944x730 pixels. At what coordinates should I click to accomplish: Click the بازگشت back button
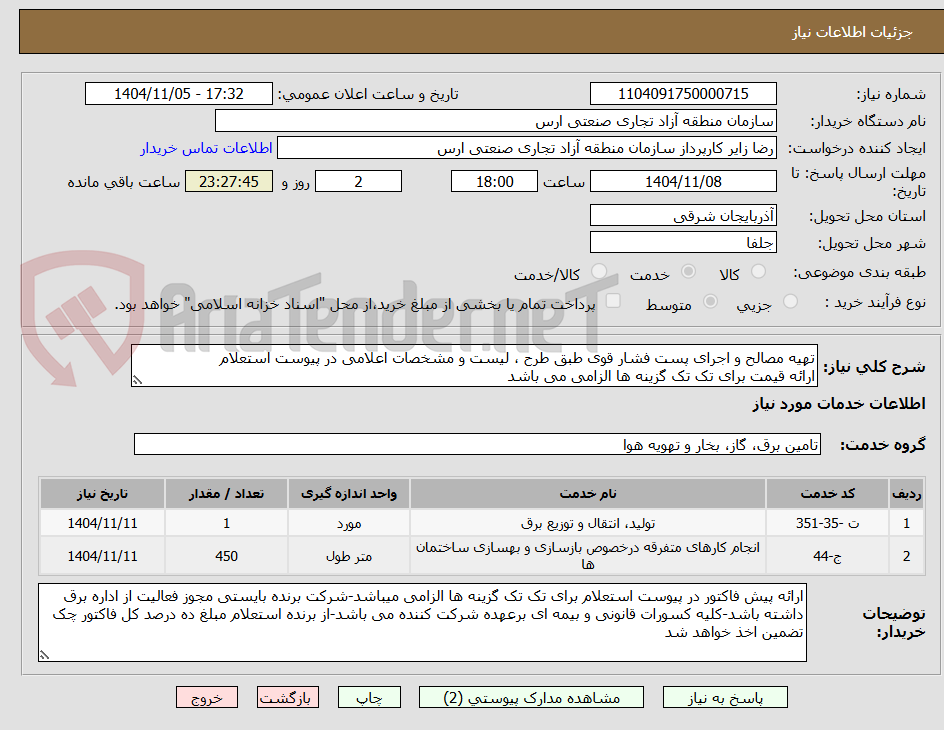(x=287, y=697)
